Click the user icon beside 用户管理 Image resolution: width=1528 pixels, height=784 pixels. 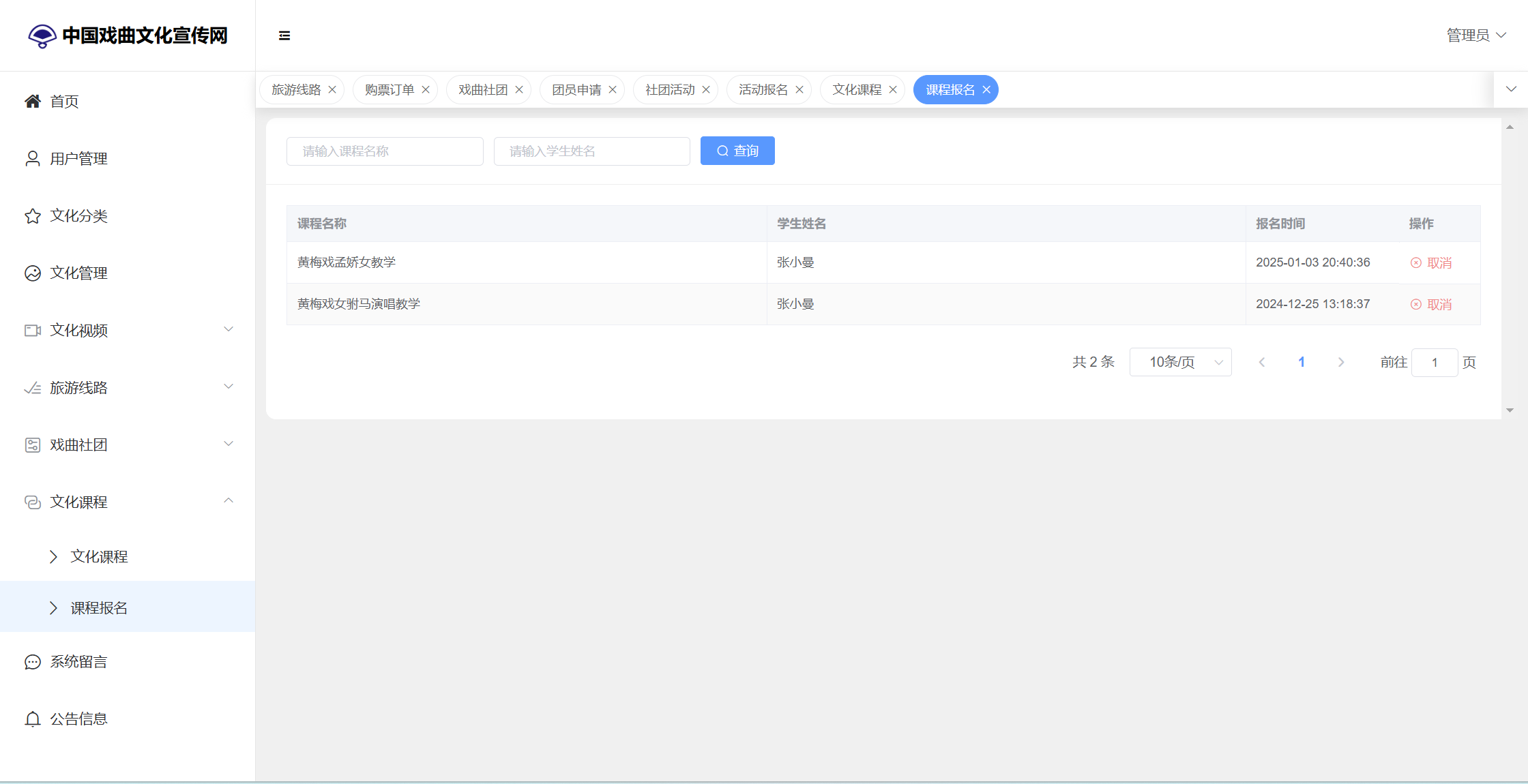(x=33, y=159)
